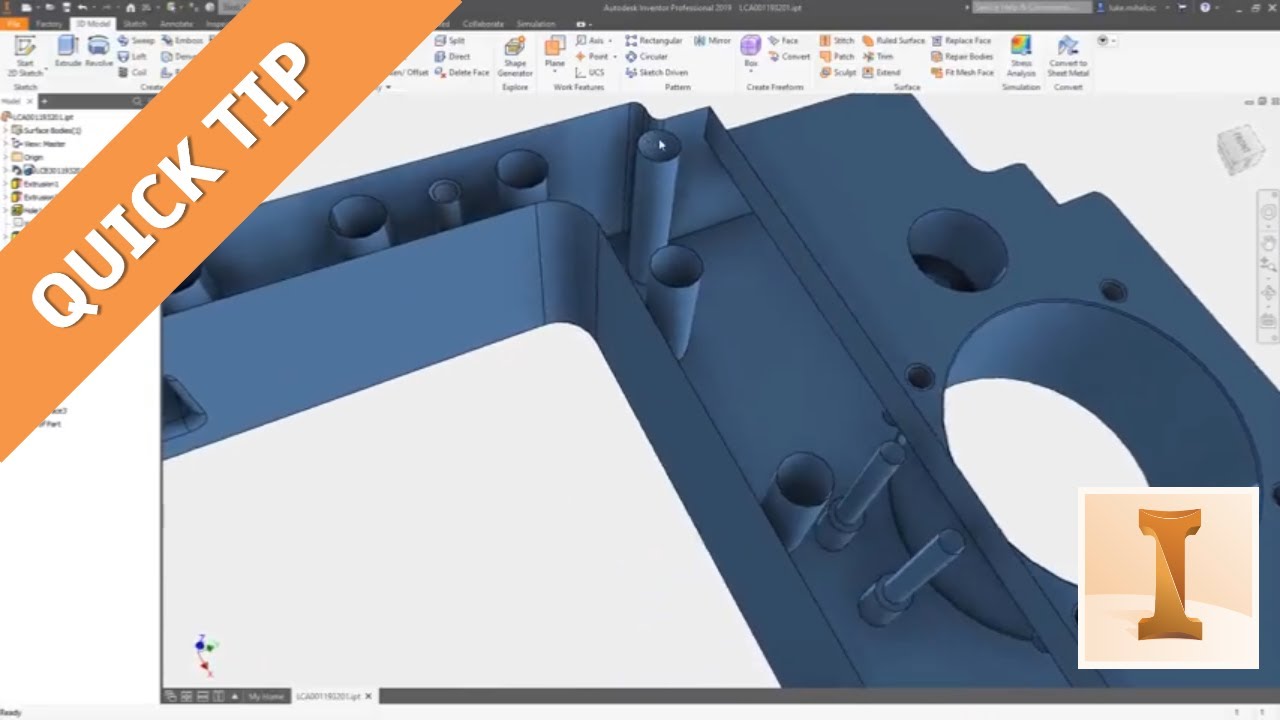Select the Sculpt surface tool

(838, 72)
